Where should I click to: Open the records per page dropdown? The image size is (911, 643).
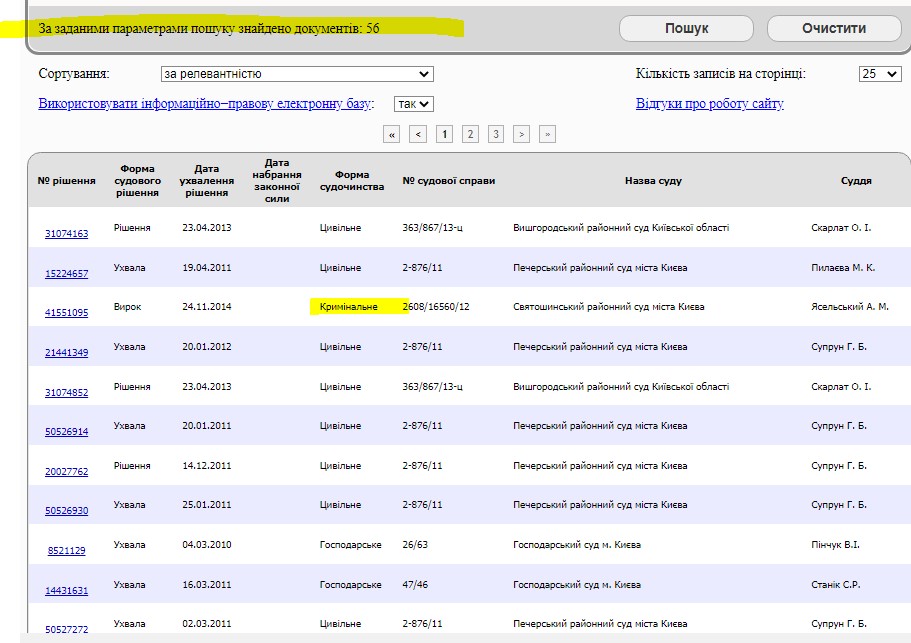tap(880, 74)
